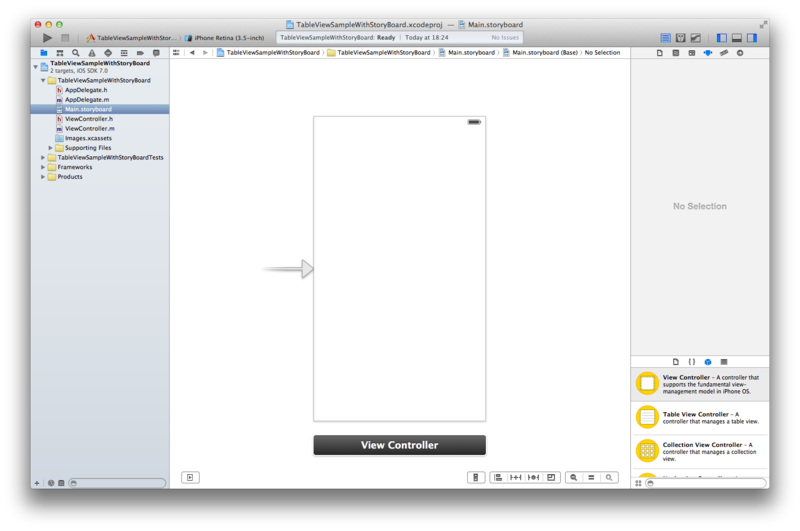800x531 pixels.
Task: Open the File Template library
Action: tap(676, 362)
